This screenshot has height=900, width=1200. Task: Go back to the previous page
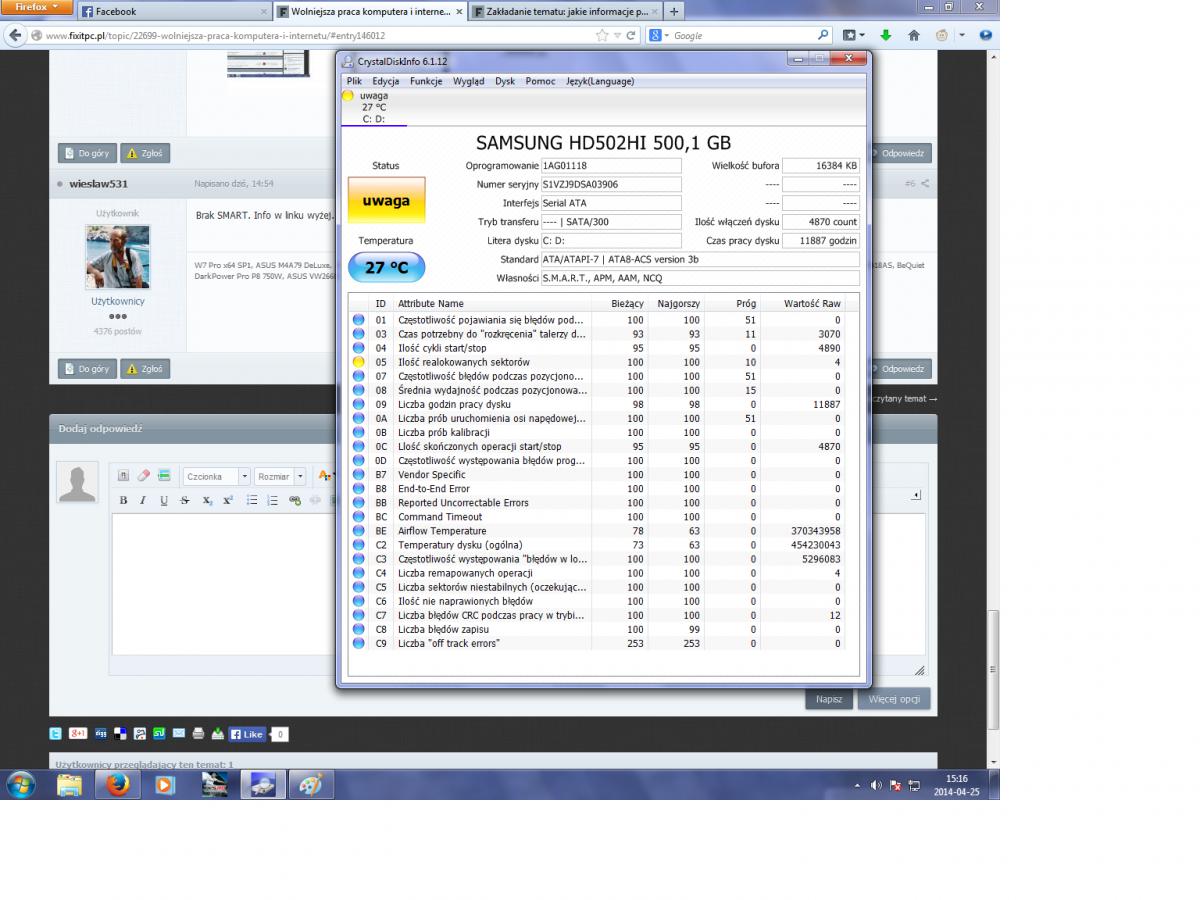tap(15, 35)
